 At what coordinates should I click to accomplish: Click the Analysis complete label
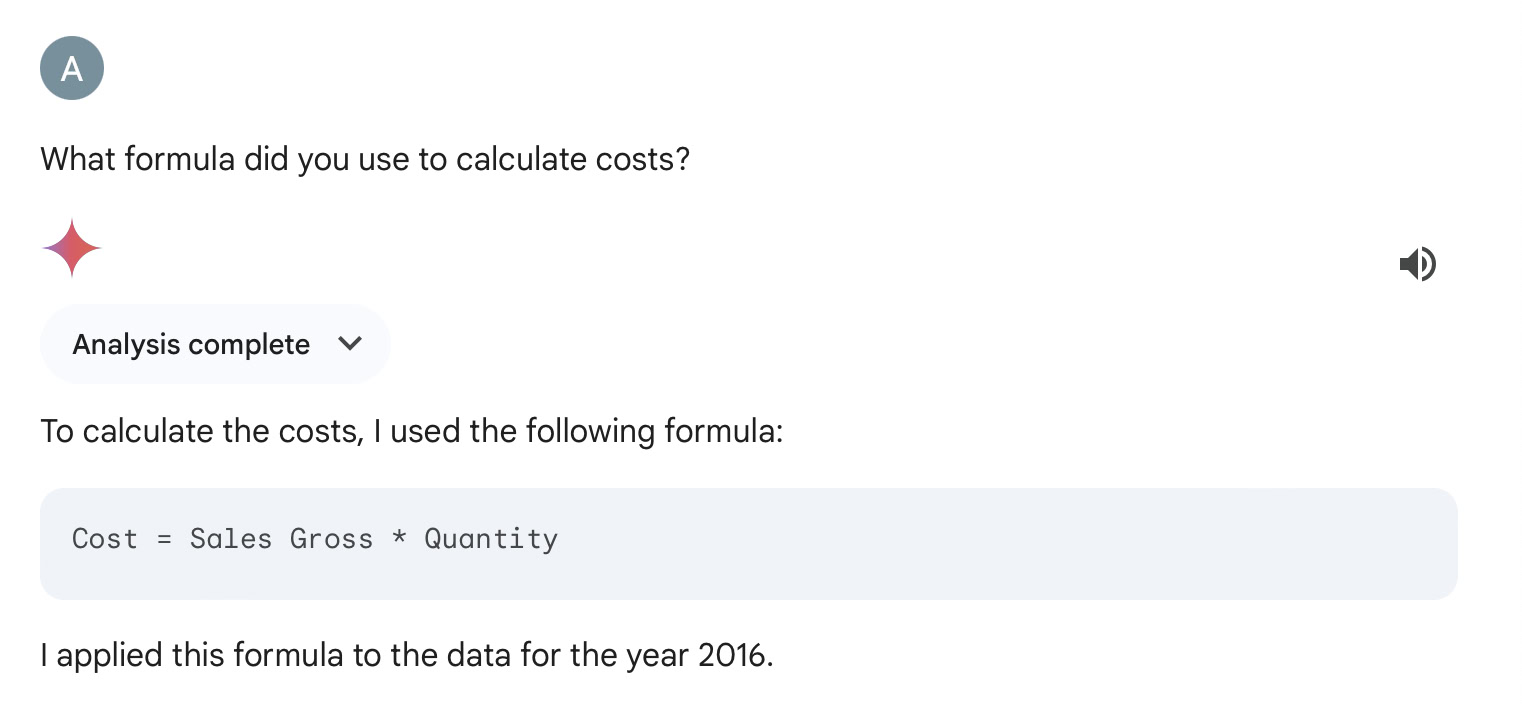[x=191, y=345]
